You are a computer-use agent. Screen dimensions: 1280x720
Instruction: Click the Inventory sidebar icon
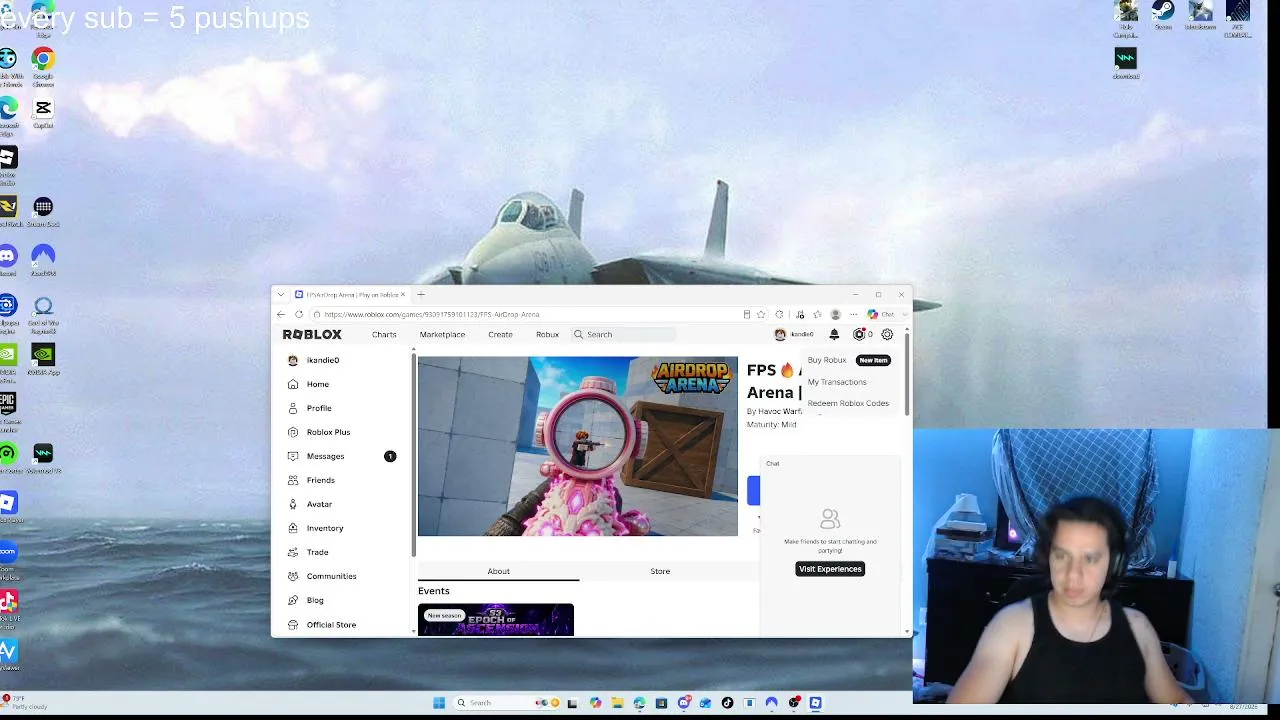(x=293, y=528)
